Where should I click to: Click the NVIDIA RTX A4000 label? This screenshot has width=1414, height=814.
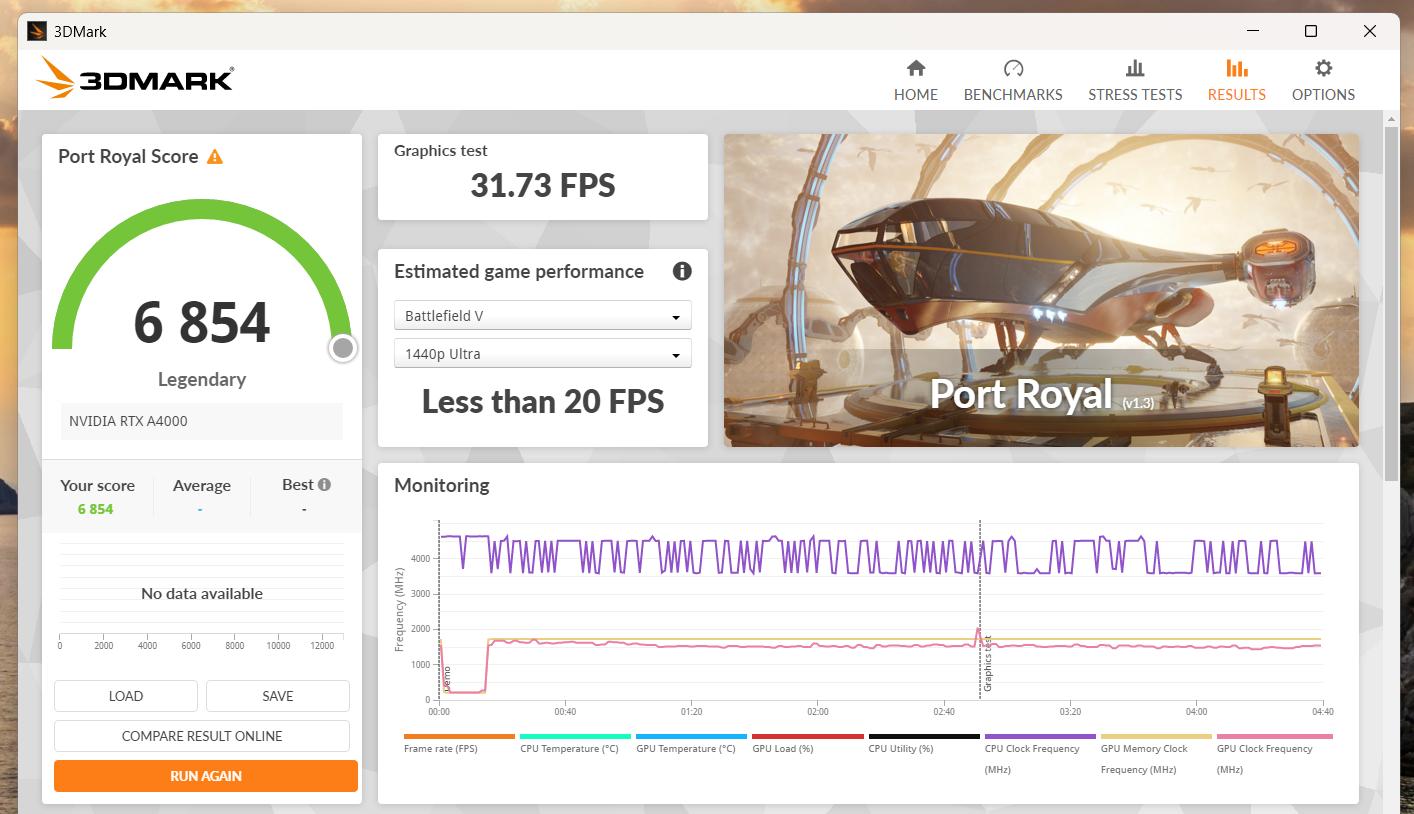tap(128, 421)
